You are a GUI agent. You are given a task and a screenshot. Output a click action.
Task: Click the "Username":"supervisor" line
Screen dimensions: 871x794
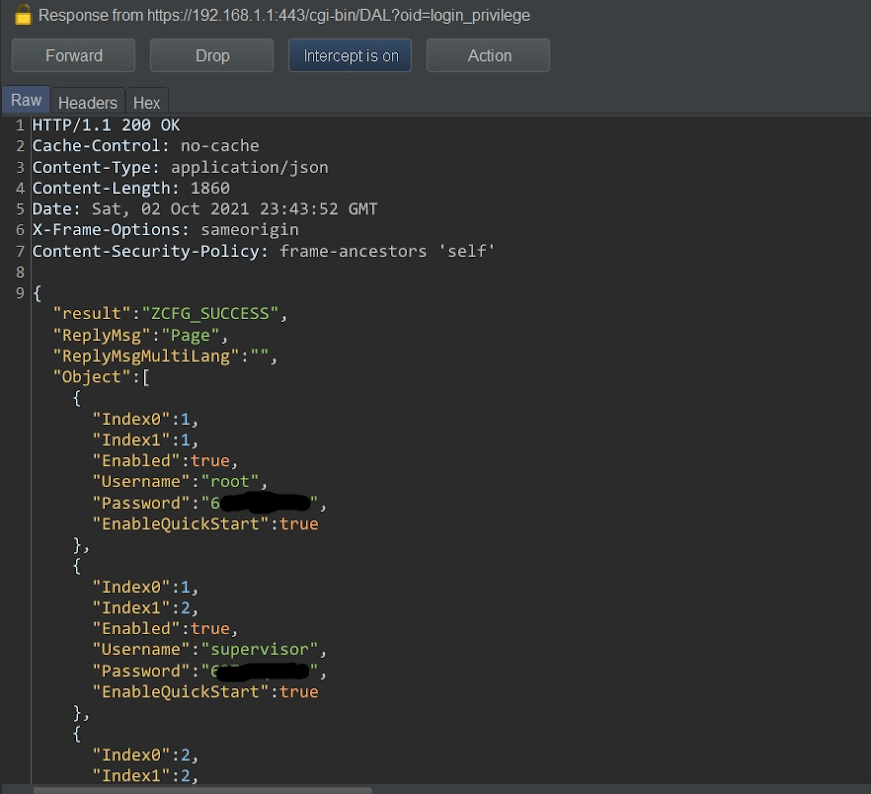209,650
